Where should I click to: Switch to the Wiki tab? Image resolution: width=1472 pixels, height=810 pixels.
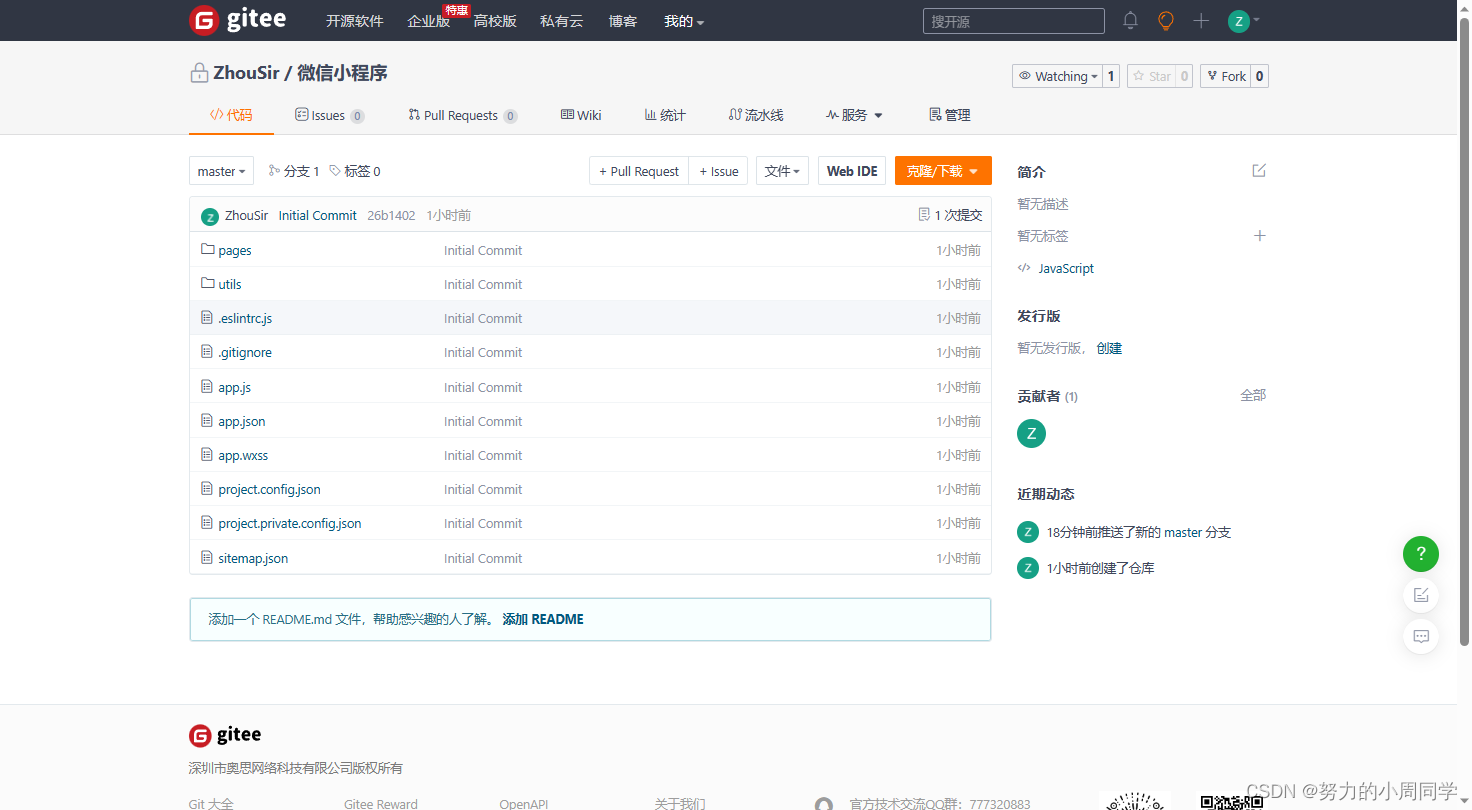(581, 115)
